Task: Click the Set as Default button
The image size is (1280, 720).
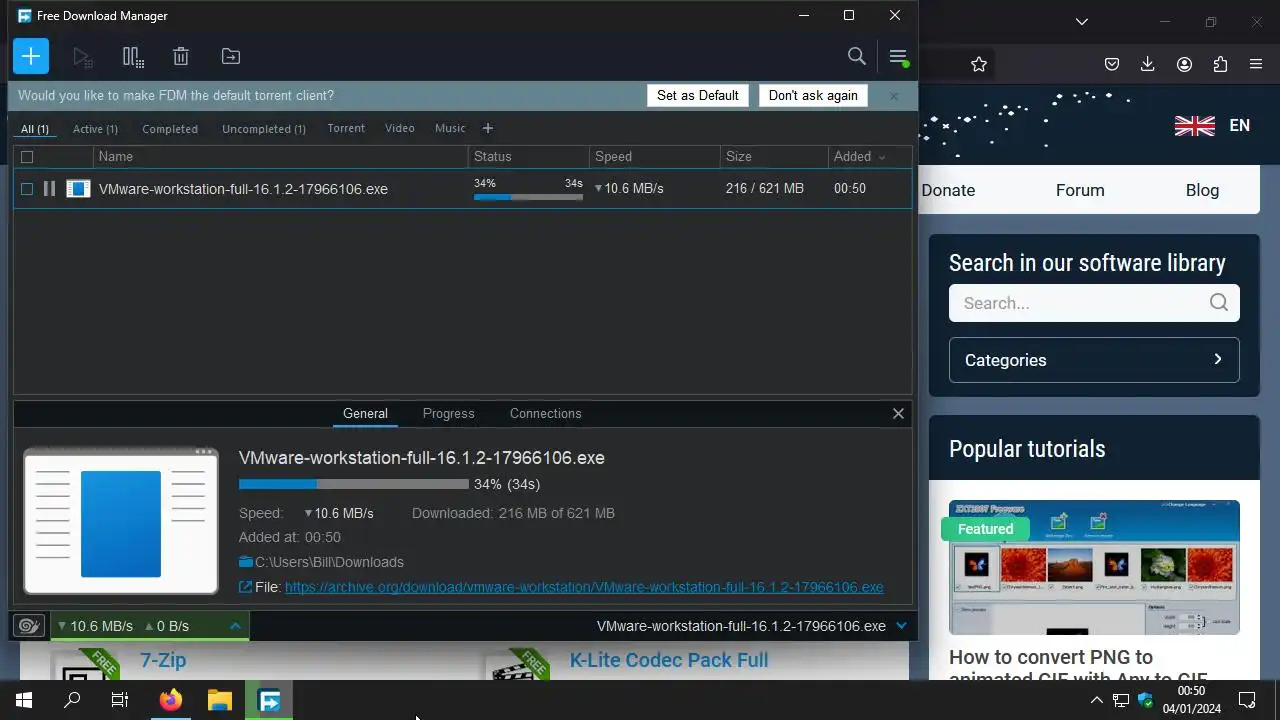Action: [698, 95]
